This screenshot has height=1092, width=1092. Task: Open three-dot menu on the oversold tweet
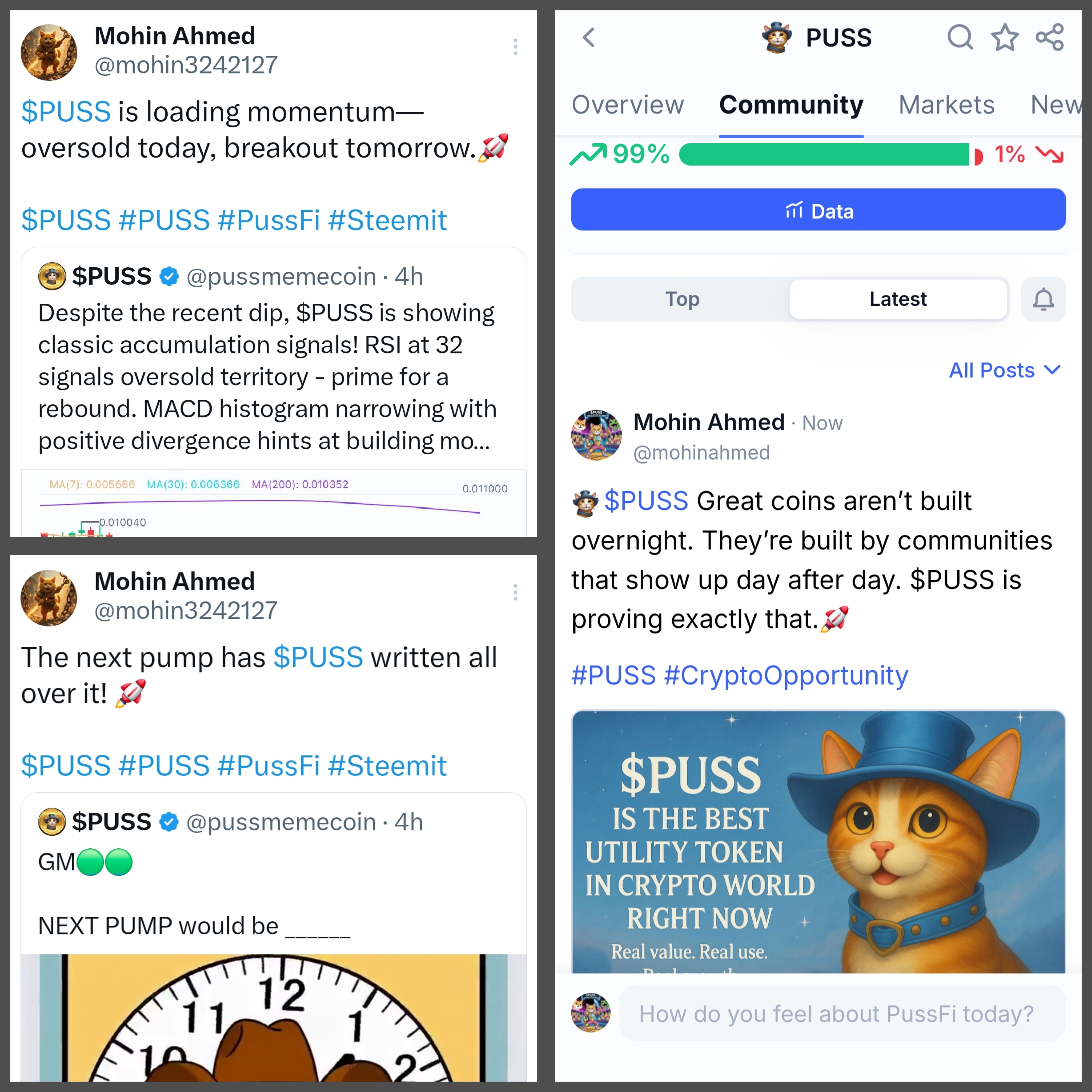point(516,47)
